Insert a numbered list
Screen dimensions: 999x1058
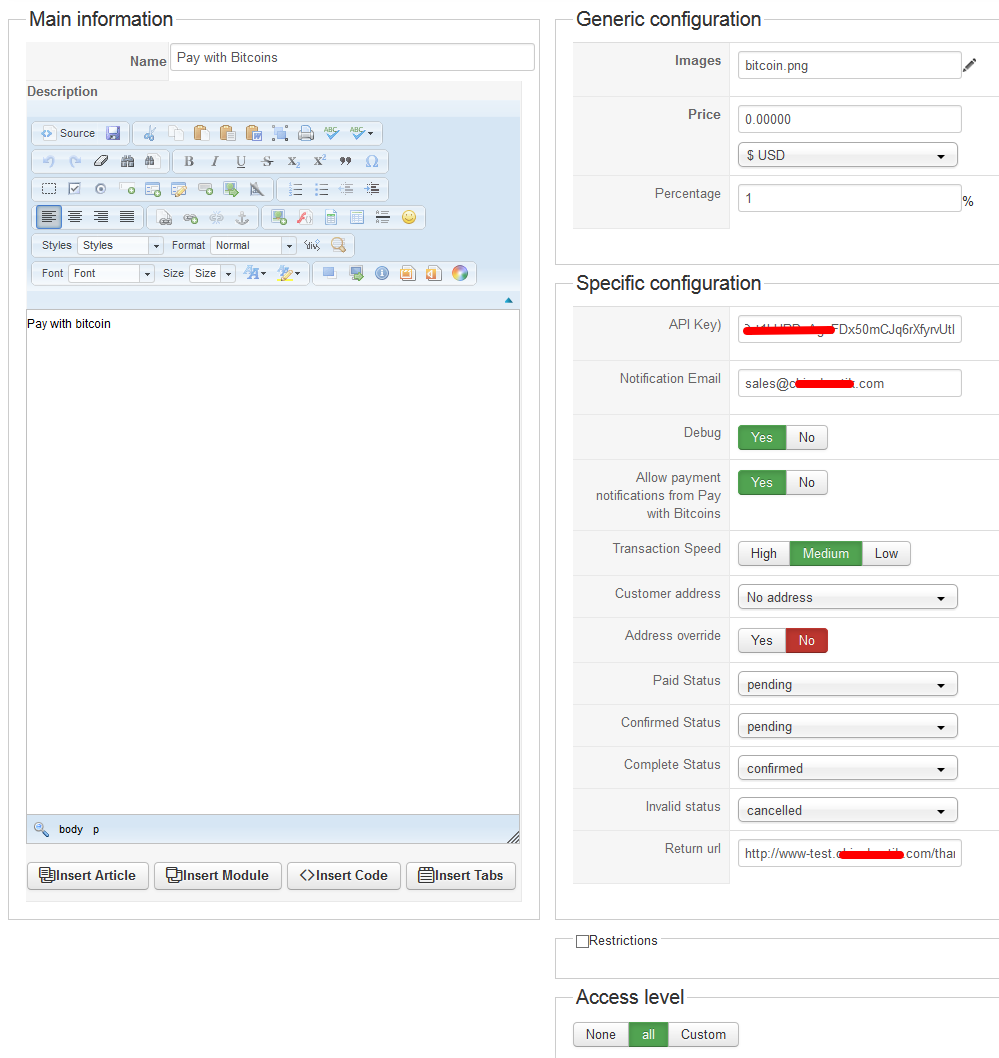coord(295,190)
